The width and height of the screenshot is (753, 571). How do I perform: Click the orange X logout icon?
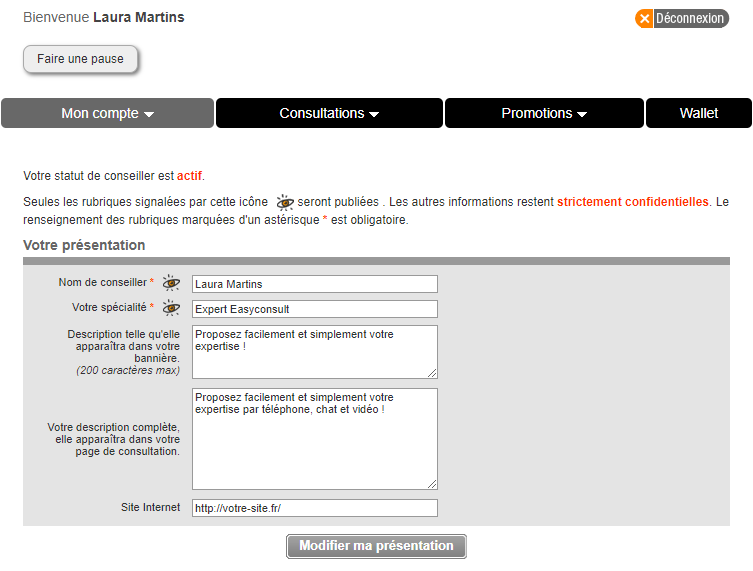coord(644,19)
